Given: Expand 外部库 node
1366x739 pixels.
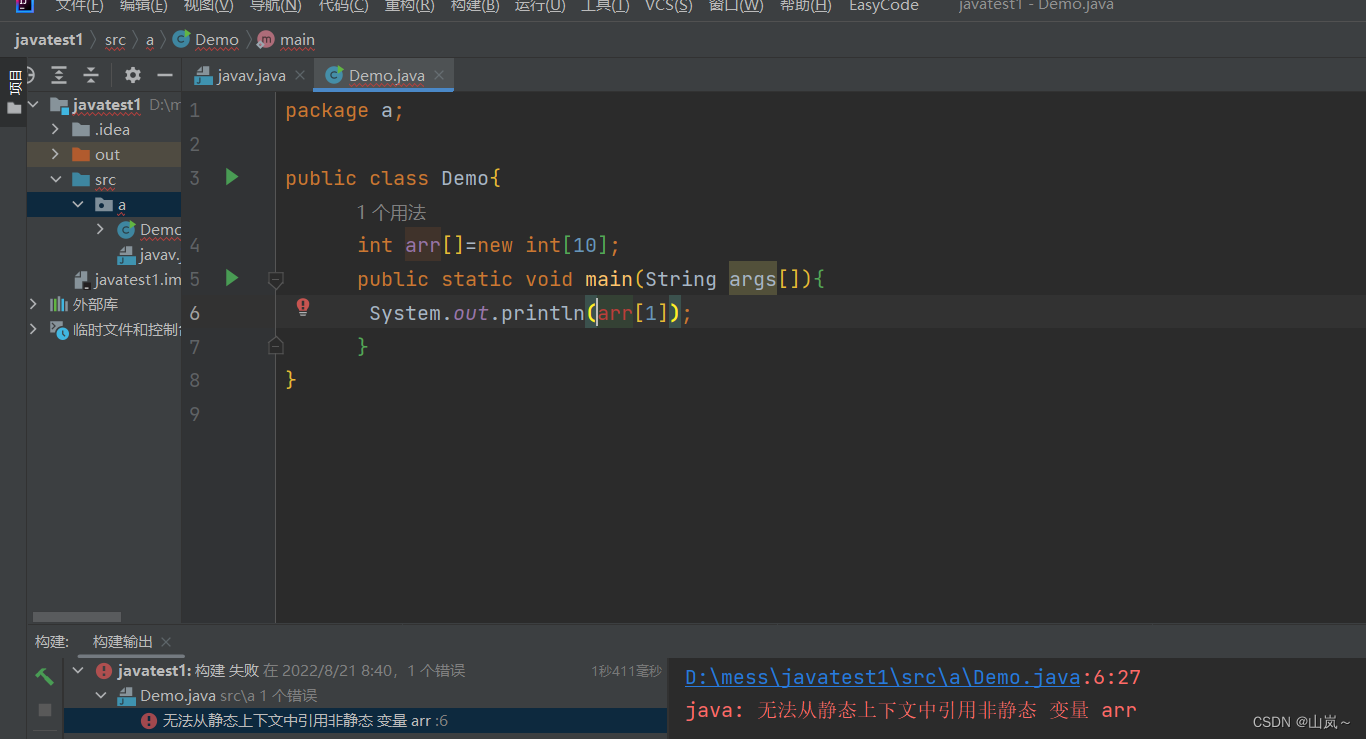Looking at the screenshot, I should (x=34, y=304).
